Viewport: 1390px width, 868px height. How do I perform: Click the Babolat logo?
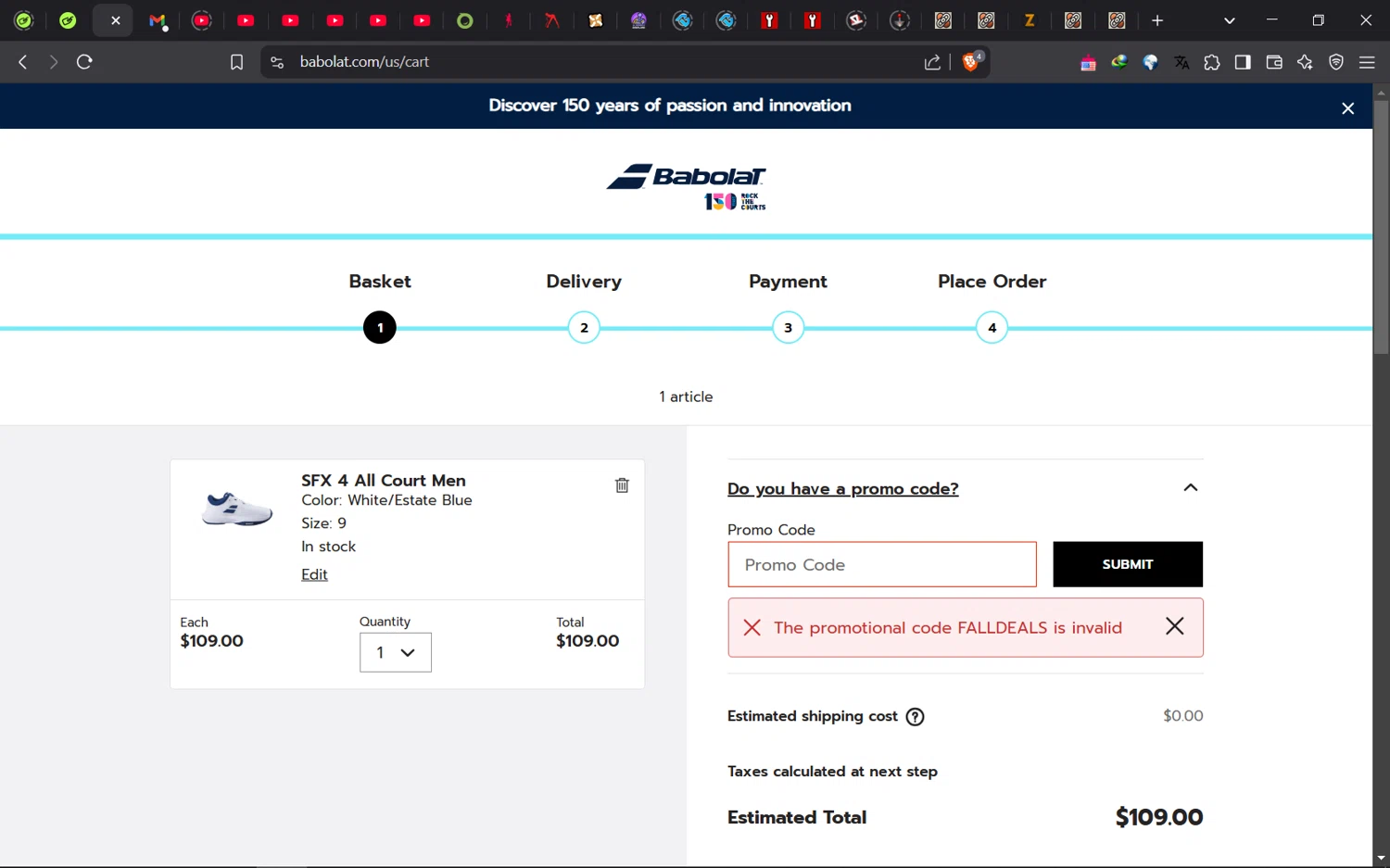tap(687, 187)
